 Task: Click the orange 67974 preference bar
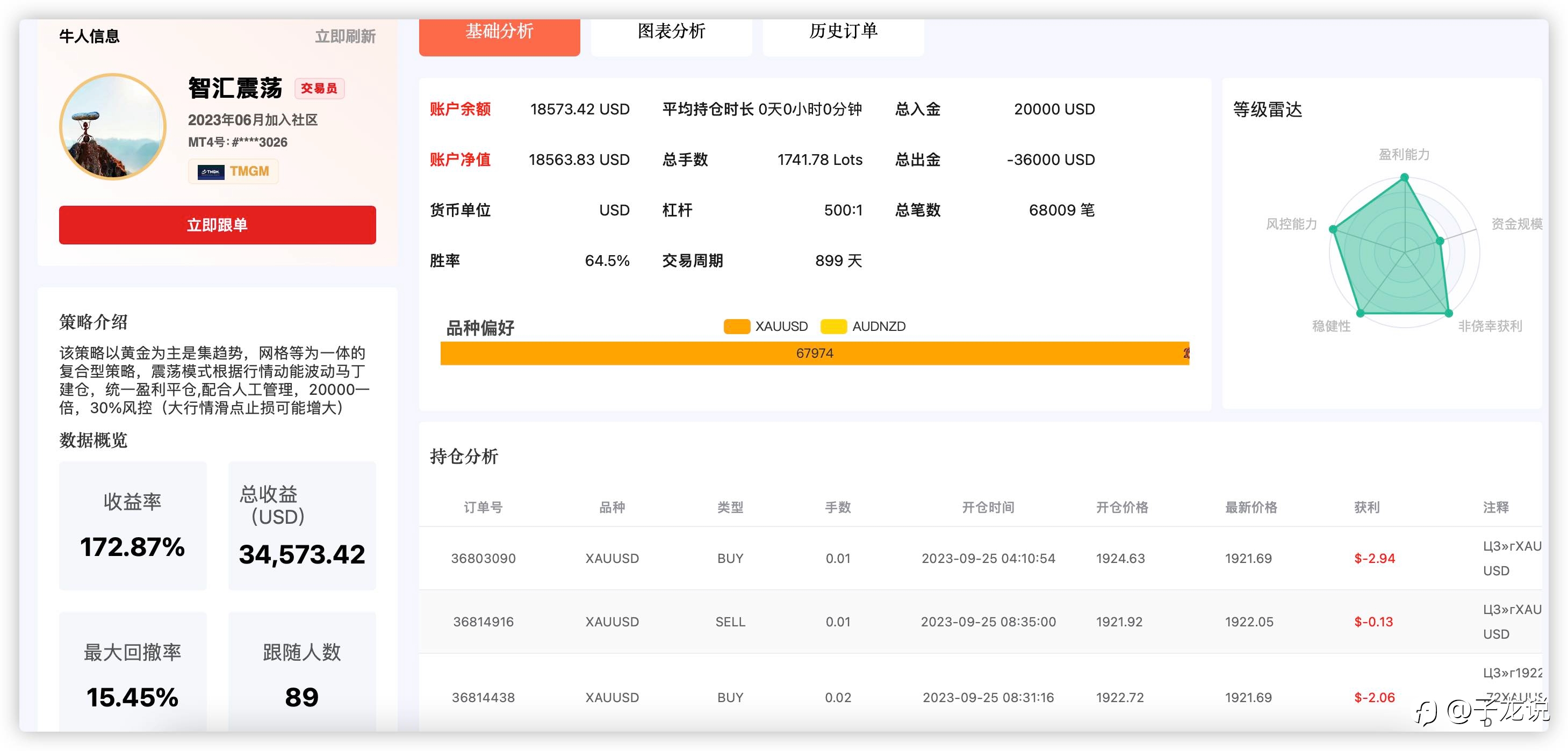pyautogui.click(x=815, y=353)
